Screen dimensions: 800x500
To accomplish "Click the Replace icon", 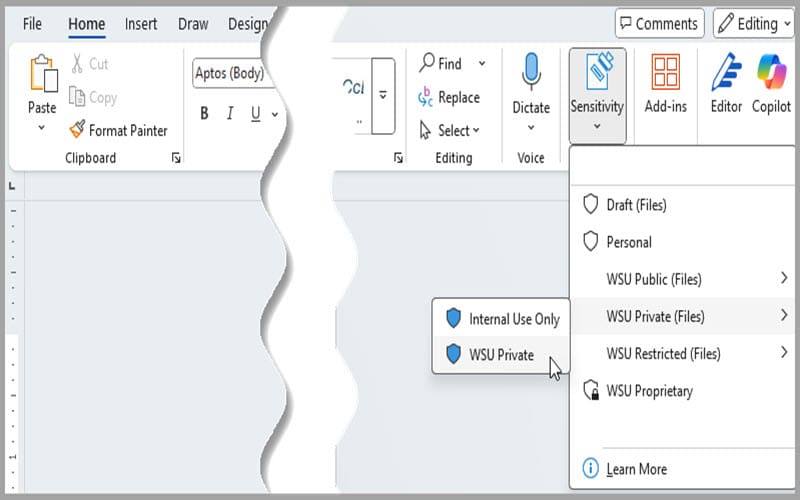I will (425, 97).
